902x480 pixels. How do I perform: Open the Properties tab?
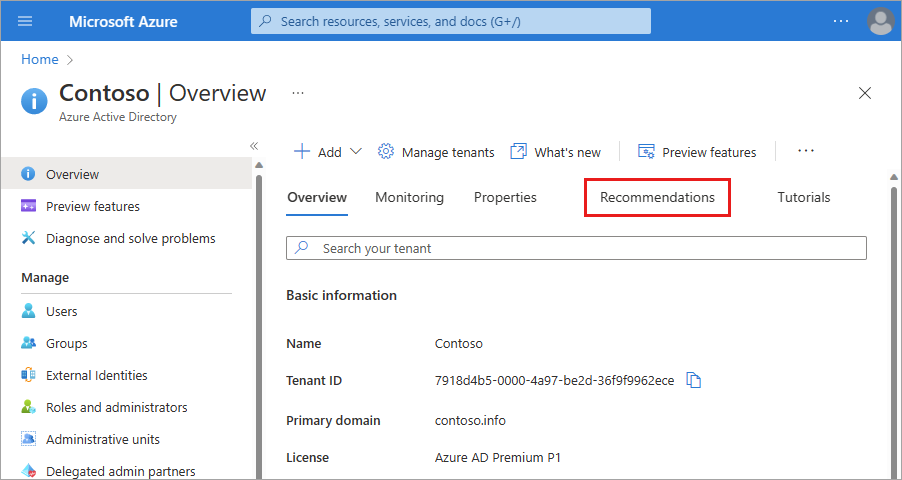coord(505,197)
